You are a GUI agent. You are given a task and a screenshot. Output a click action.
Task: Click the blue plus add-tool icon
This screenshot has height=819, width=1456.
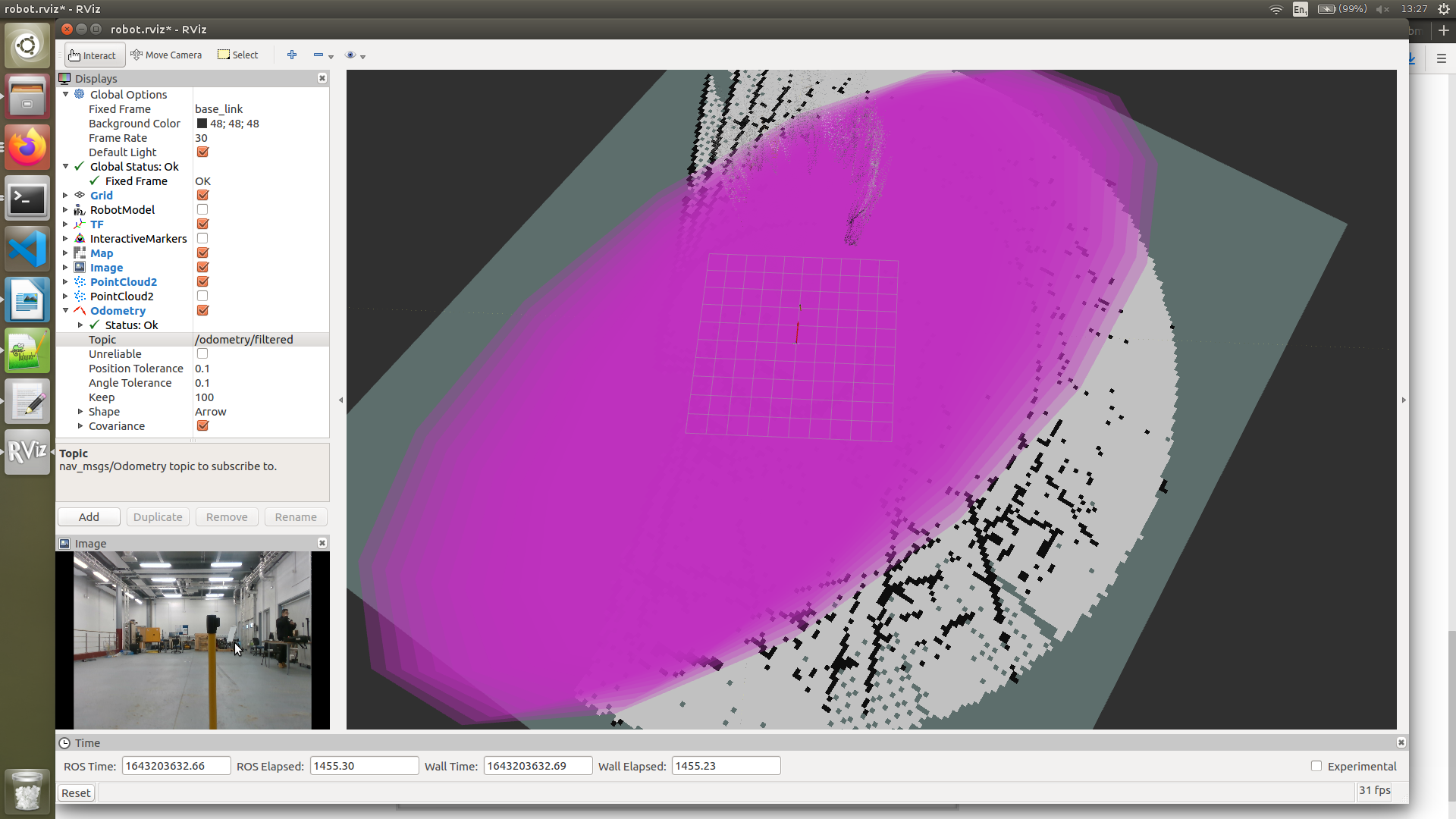pos(292,55)
